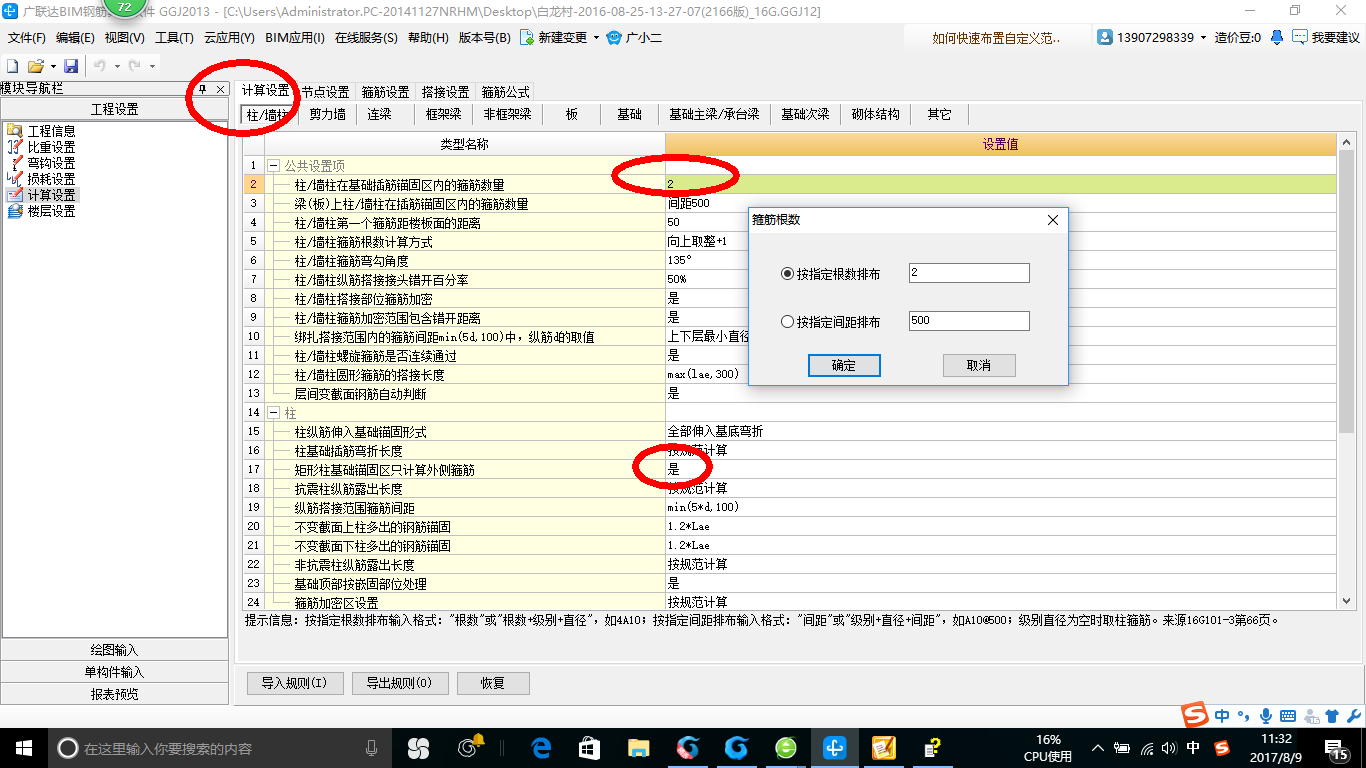Switch to the 箍筋公式 tab
The image size is (1366, 768).
coord(505,91)
